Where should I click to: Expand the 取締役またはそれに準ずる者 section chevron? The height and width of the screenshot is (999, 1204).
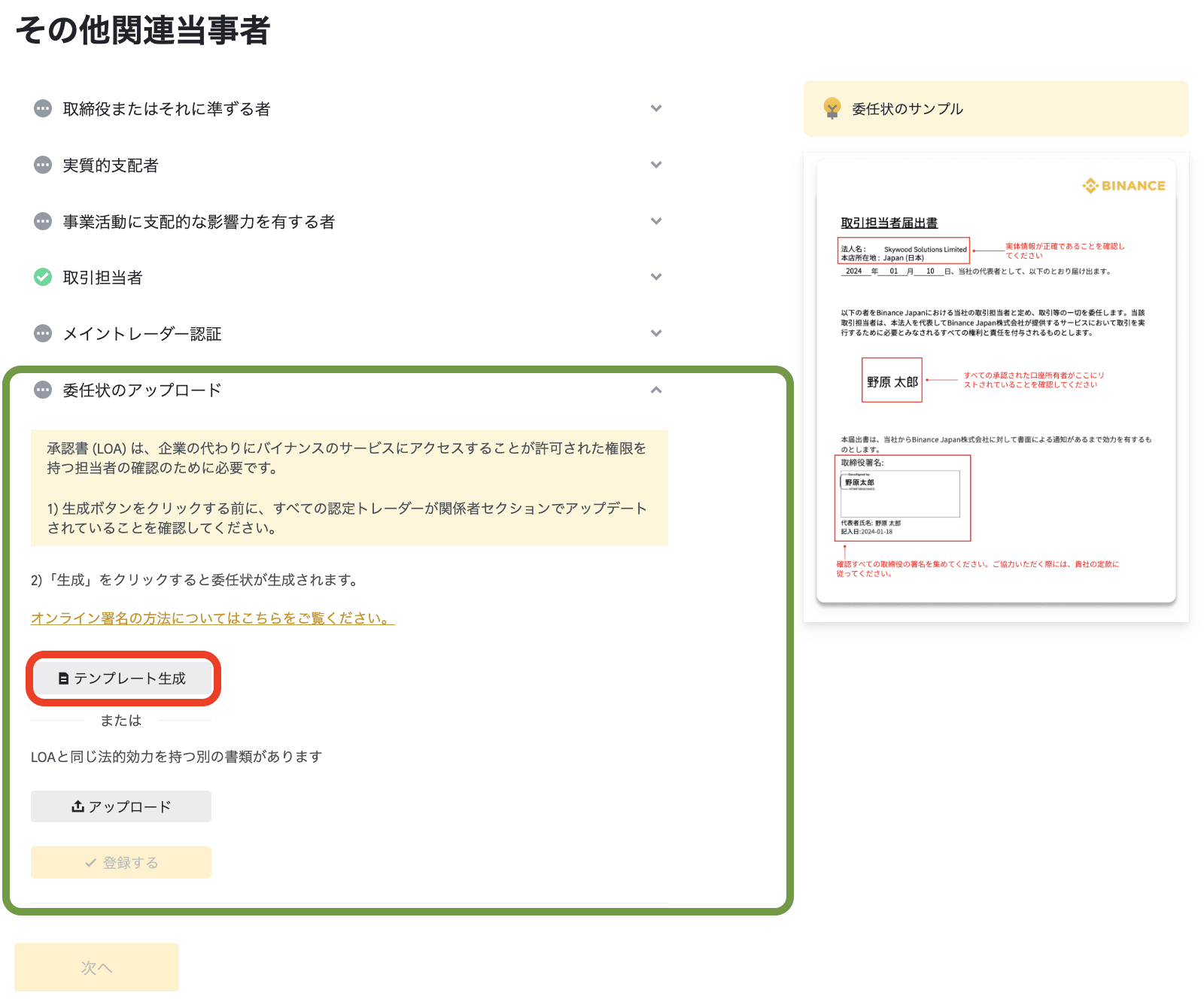click(x=656, y=108)
